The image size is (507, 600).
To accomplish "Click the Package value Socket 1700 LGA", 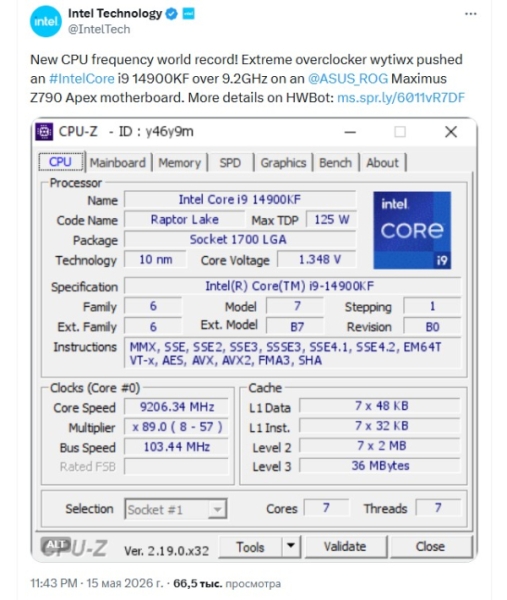I will [x=240, y=240].
